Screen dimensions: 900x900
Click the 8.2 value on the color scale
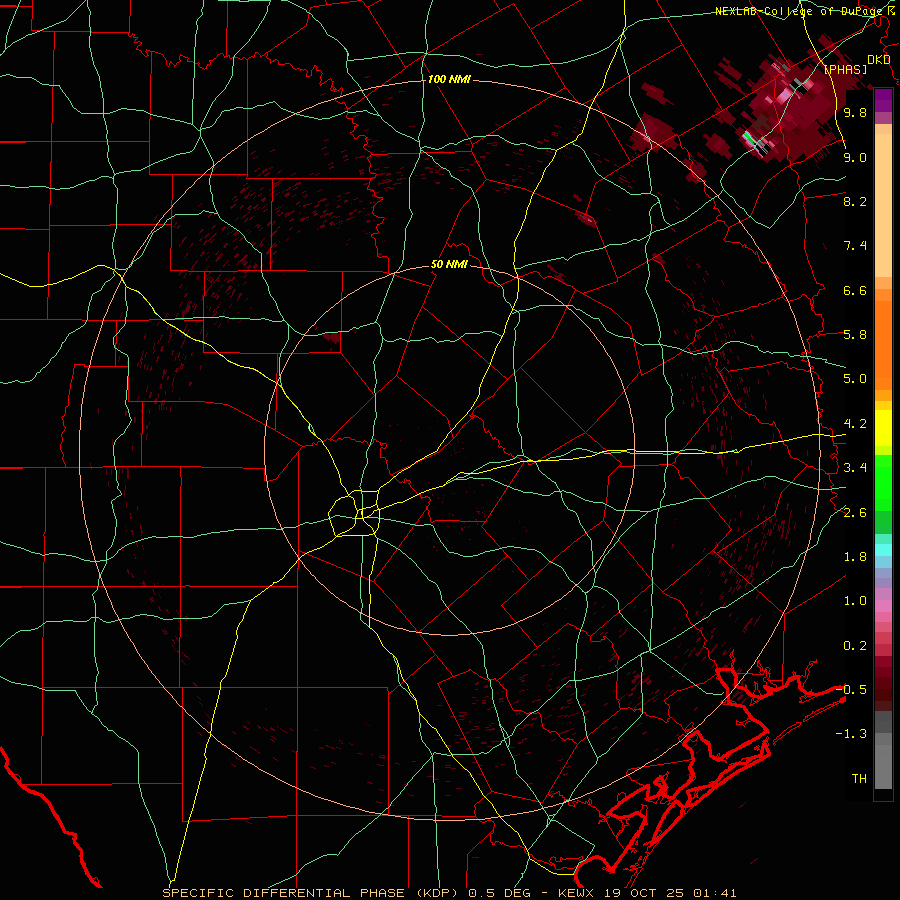pyautogui.click(x=855, y=201)
